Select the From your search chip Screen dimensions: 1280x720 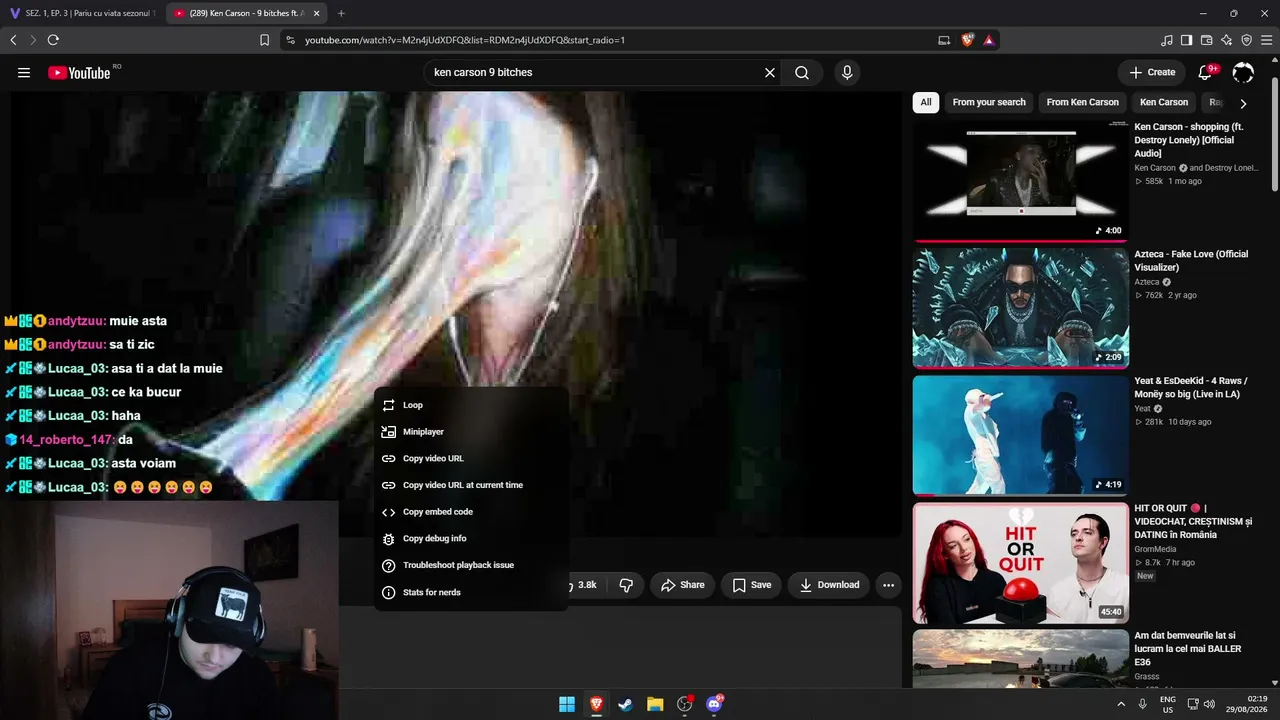click(989, 102)
